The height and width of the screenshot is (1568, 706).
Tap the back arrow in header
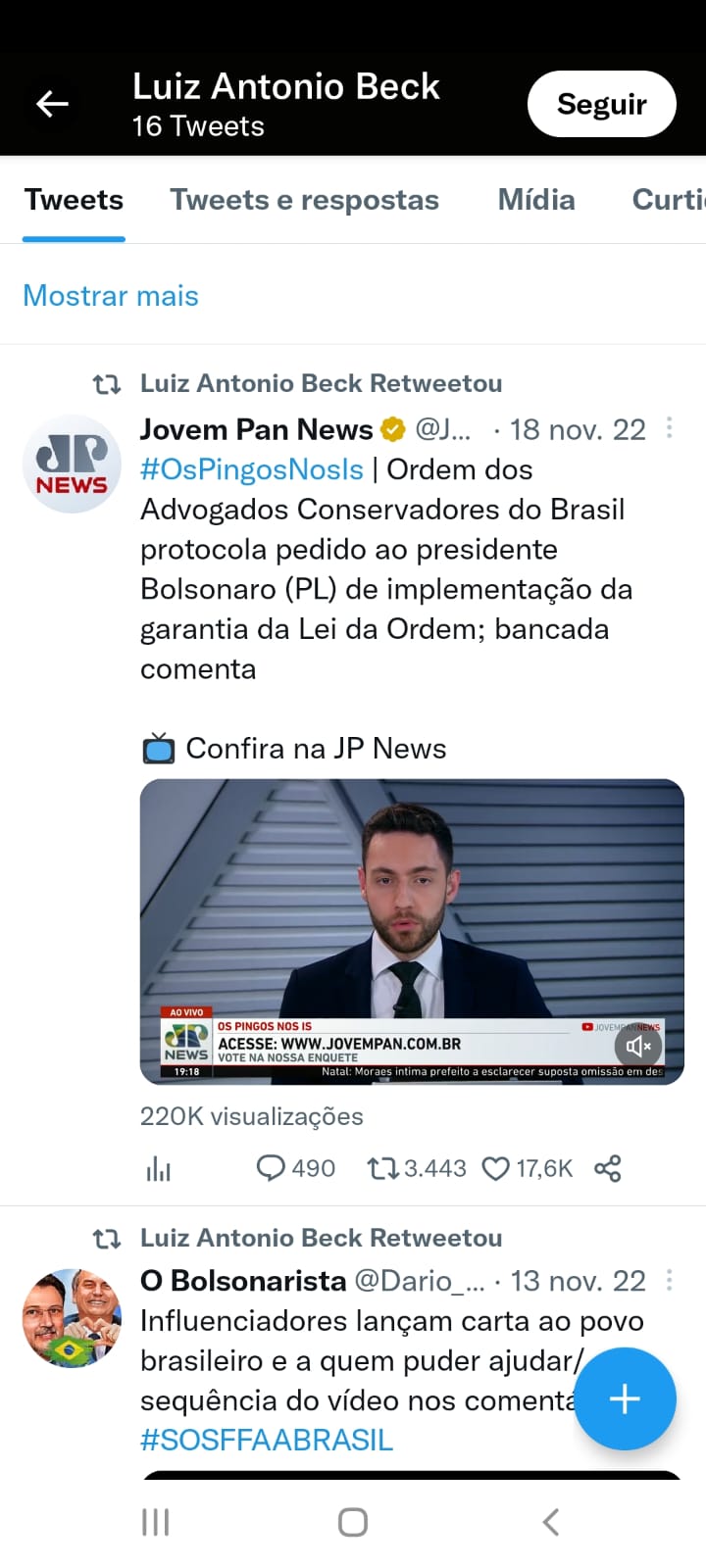(52, 103)
